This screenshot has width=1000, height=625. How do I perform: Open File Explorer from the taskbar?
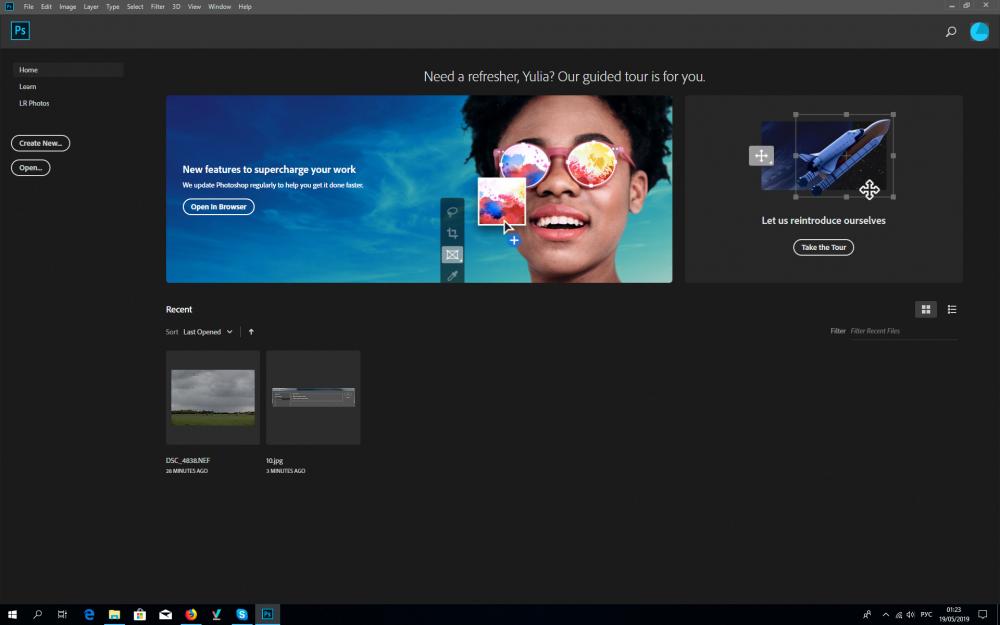click(114, 614)
